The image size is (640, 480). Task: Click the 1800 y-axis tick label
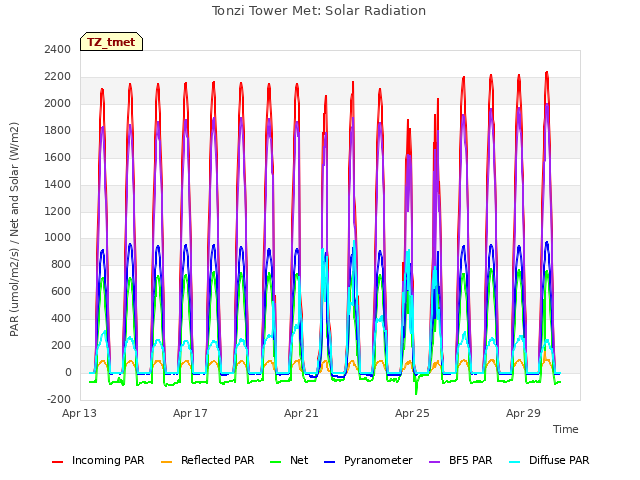coord(58,130)
